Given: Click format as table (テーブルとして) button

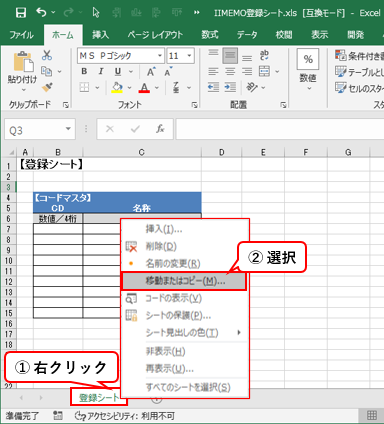Looking at the screenshot, I should tap(360, 72).
